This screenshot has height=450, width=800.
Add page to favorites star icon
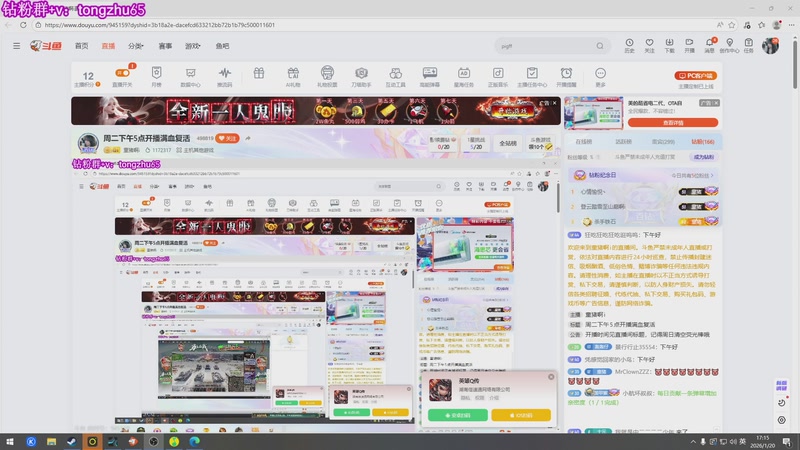click(x=732, y=24)
